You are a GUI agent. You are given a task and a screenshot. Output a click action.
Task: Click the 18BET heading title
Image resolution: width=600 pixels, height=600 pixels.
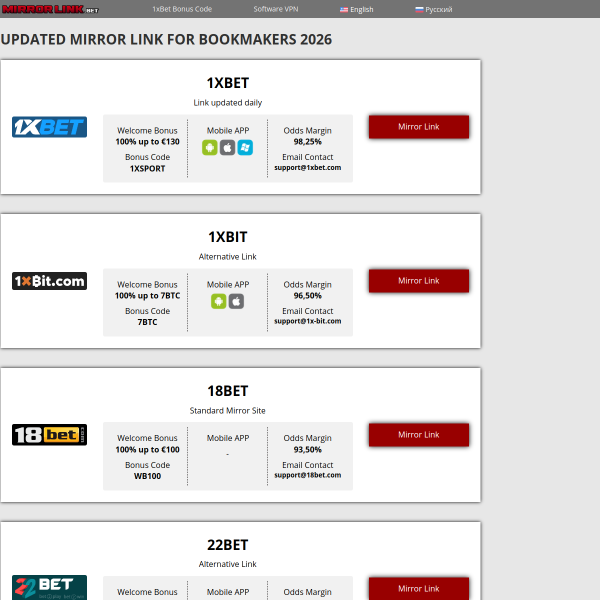(x=228, y=391)
